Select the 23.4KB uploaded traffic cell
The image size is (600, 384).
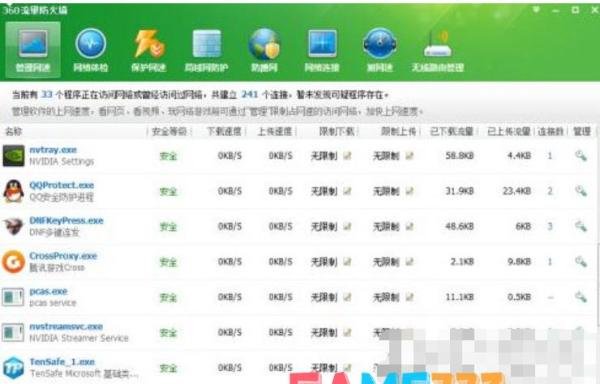coord(517,191)
